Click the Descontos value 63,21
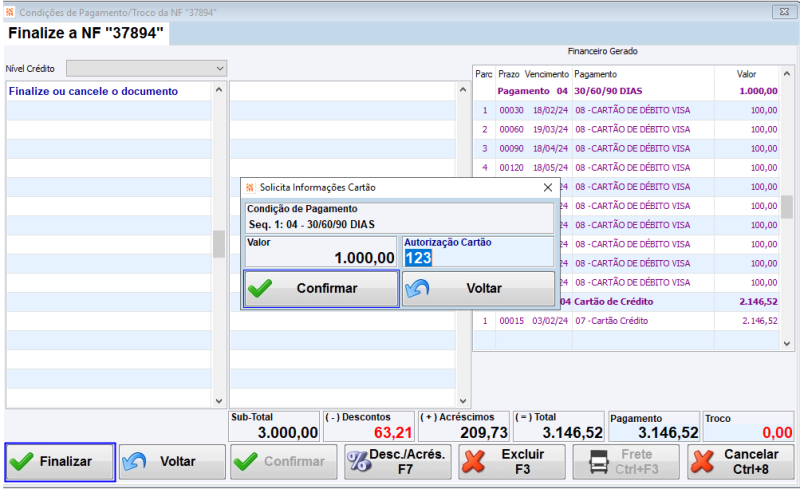 [x=393, y=433]
